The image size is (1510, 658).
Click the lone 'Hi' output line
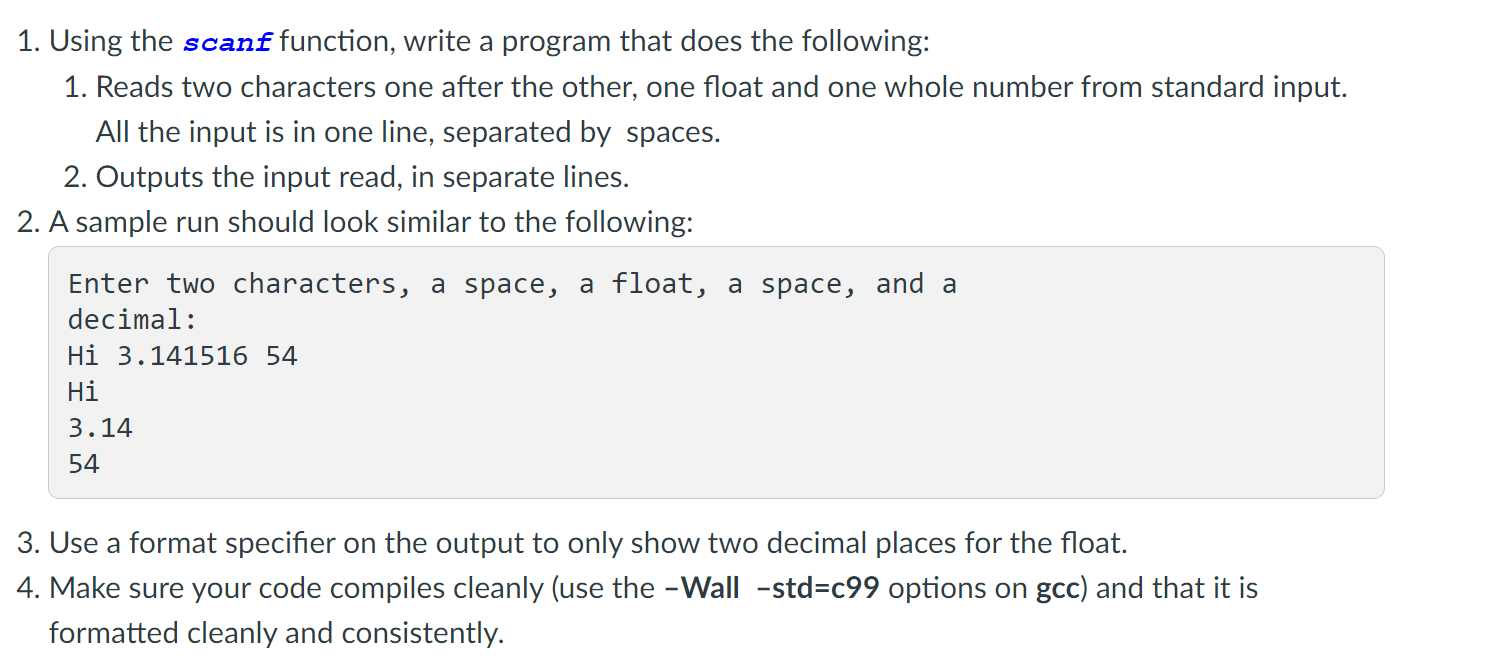coord(83,392)
